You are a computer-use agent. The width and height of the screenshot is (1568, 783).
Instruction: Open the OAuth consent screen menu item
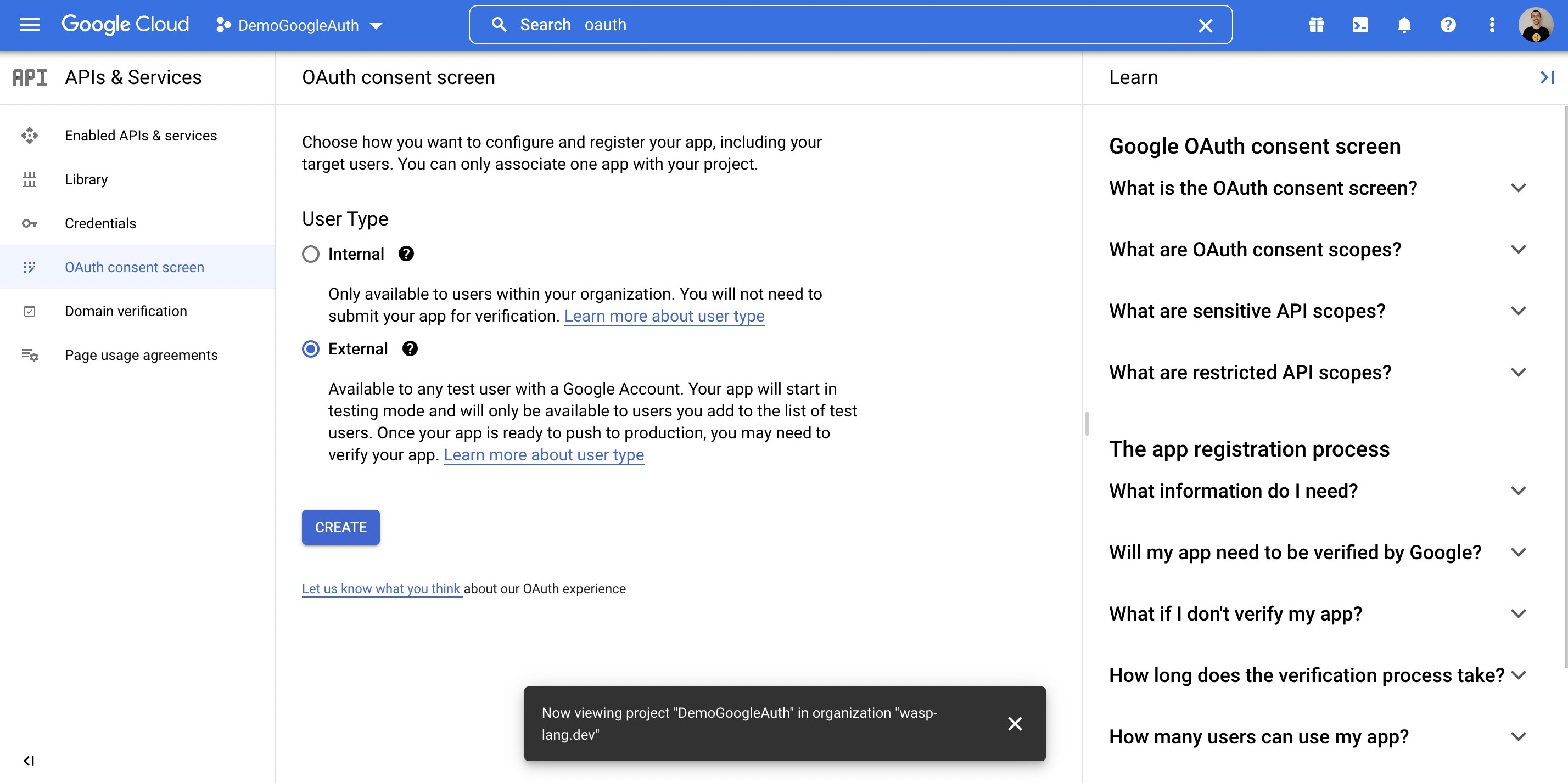pyautogui.click(x=133, y=266)
